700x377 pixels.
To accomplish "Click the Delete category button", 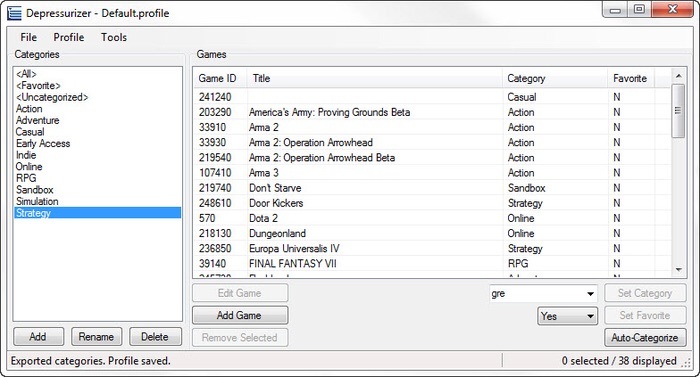I will 155,337.
